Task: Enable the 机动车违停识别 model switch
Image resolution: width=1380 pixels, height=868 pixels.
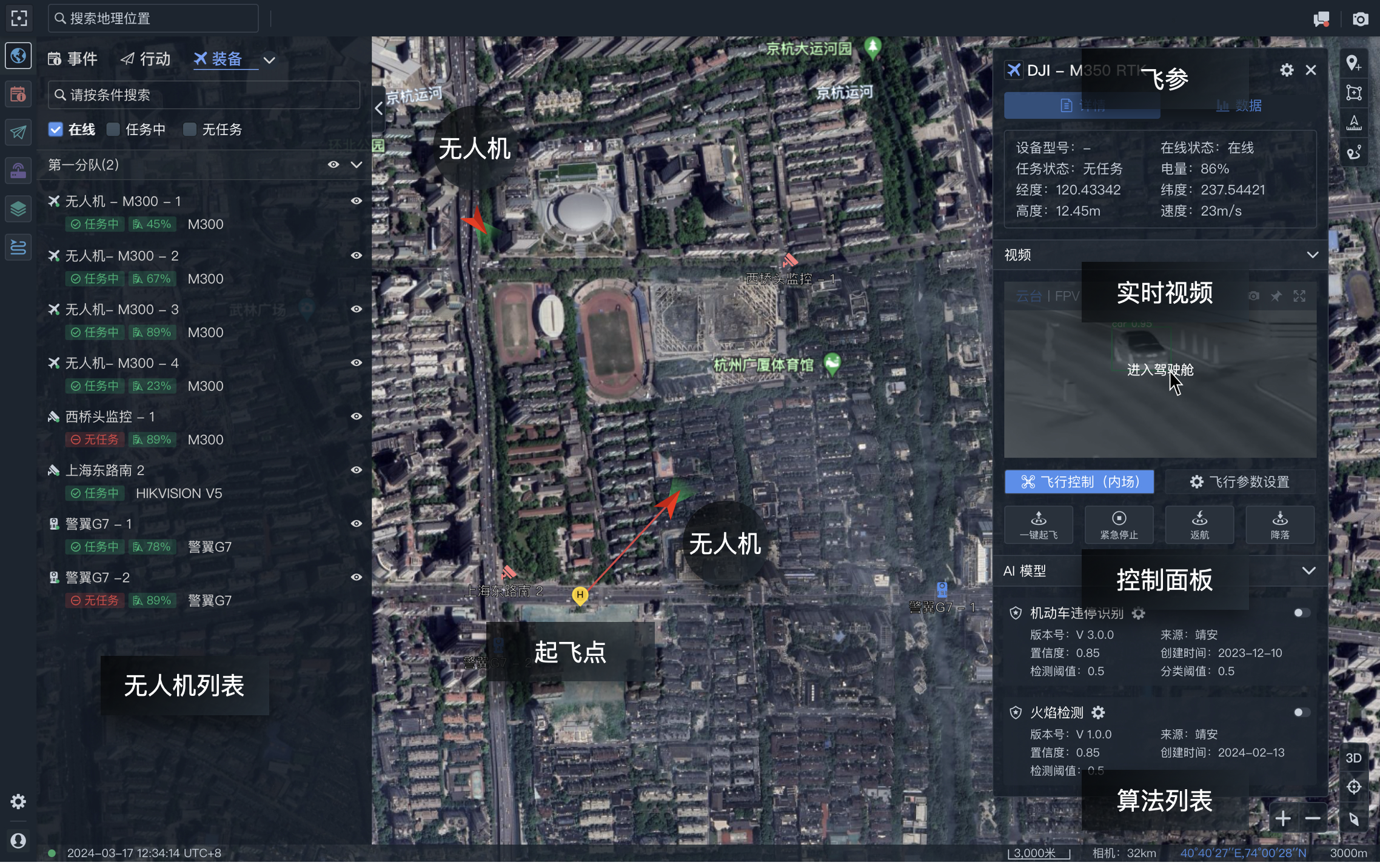Action: 1301,613
